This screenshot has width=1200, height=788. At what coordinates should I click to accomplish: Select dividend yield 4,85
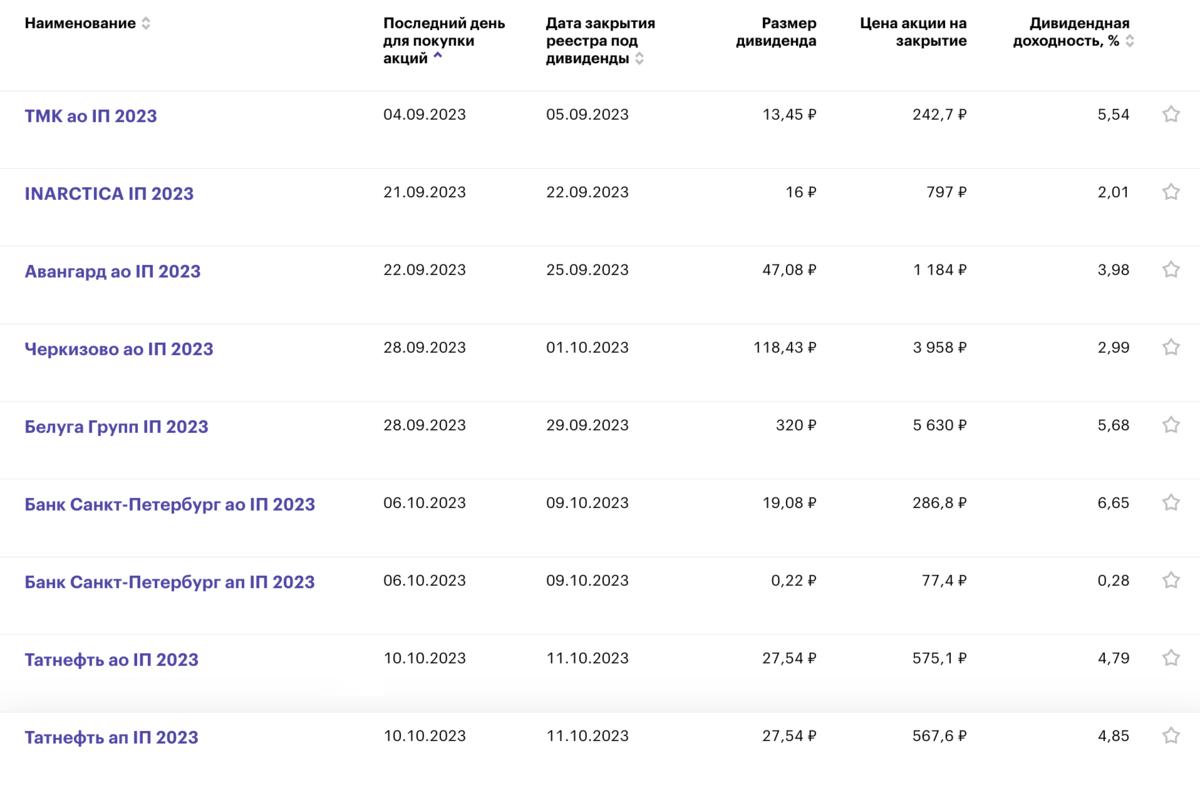click(1113, 736)
